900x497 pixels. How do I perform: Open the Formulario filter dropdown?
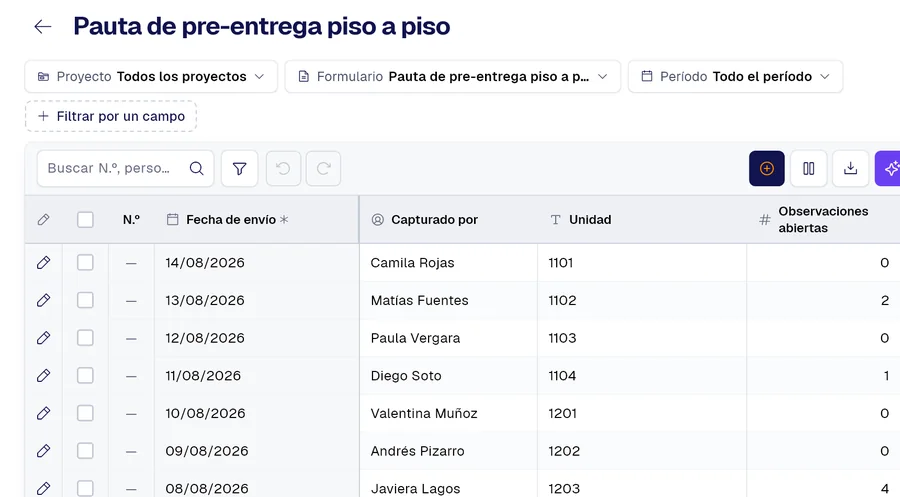click(453, 76)
